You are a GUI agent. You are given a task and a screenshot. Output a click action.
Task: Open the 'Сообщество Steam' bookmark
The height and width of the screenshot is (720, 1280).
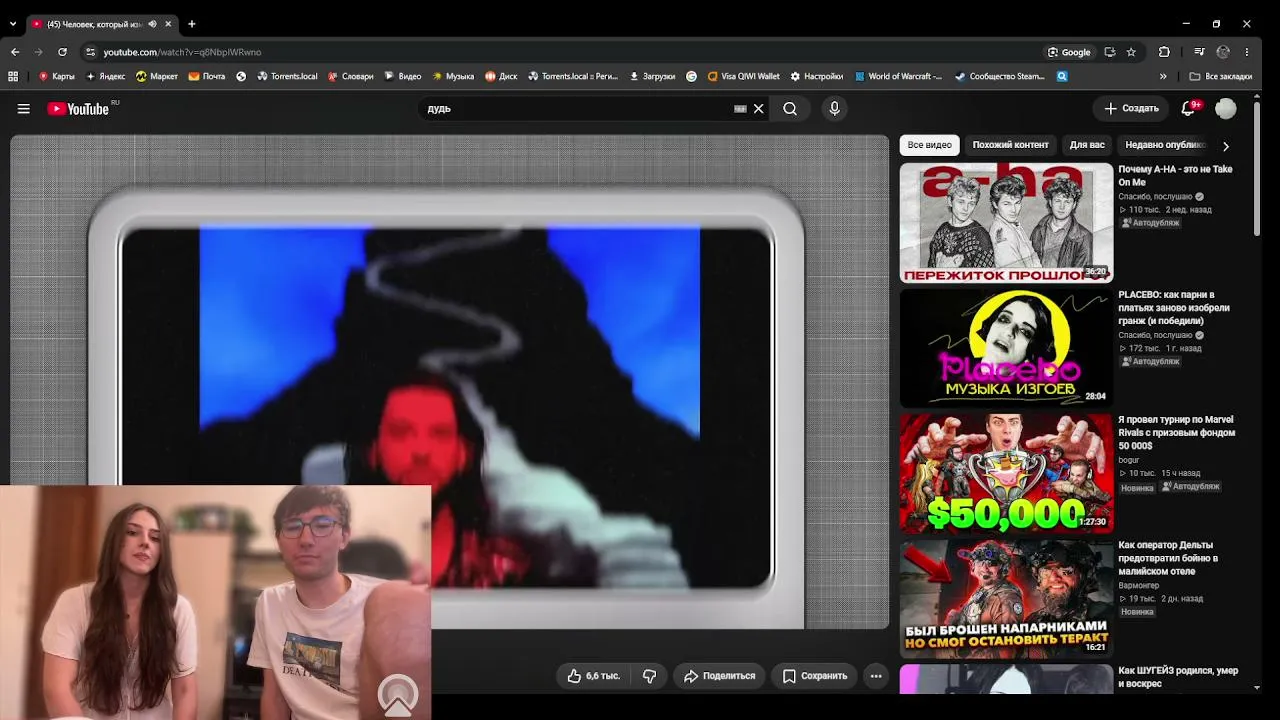pos(1000,76)
